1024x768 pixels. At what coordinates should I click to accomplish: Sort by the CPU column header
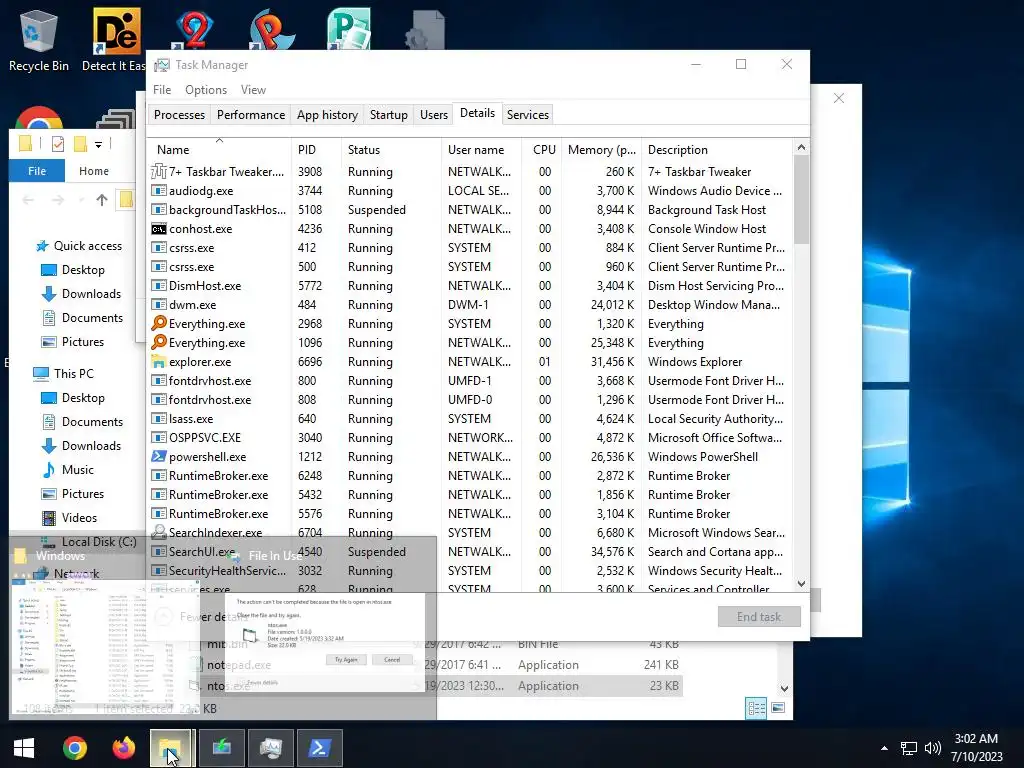point(543,150)
